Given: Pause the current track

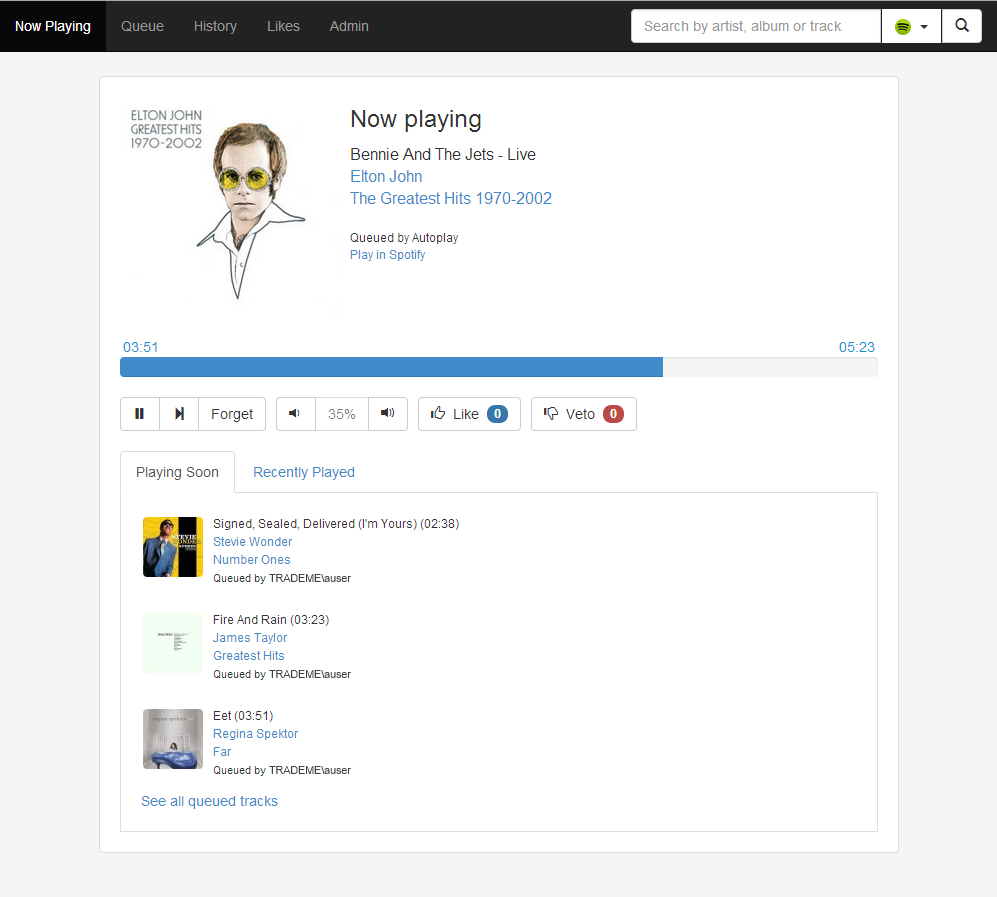Looking at the screenshot, I should 140,414.
